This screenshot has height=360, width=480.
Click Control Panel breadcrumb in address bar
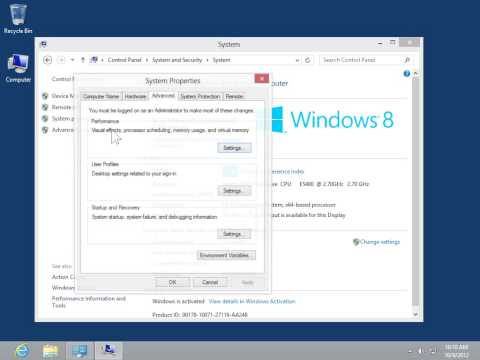(x=124, y=60)
